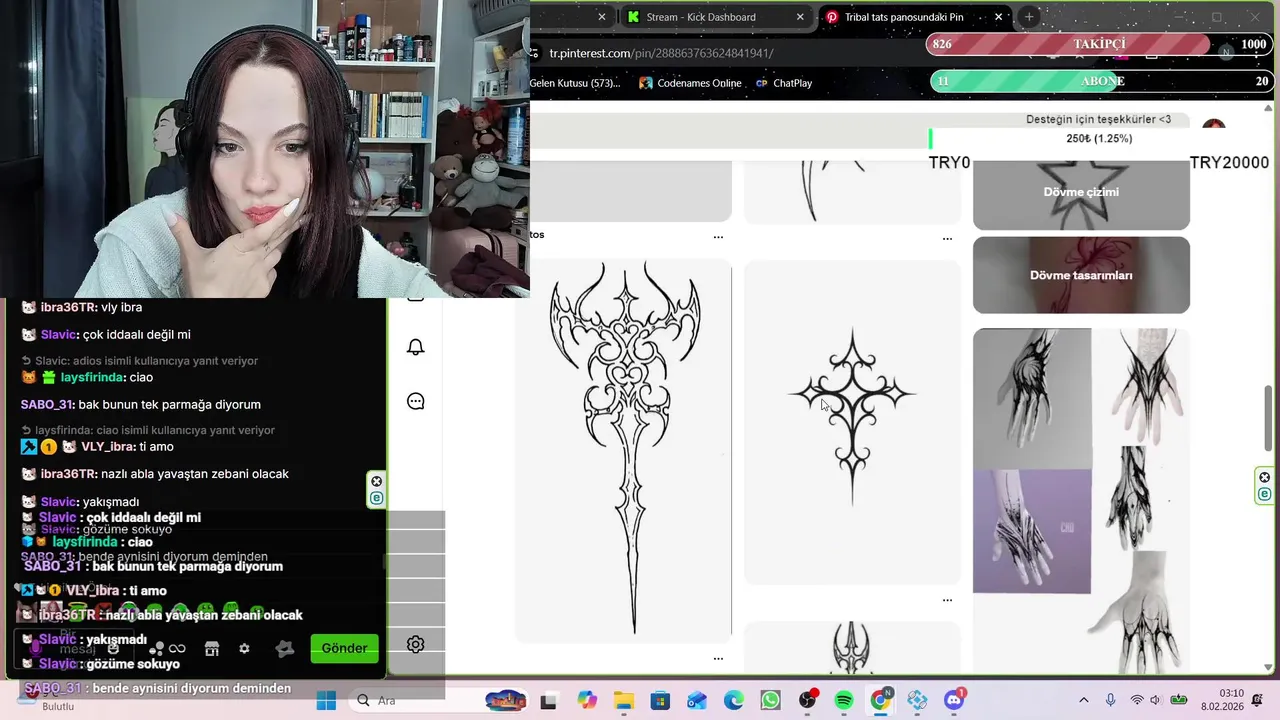Open Windows Start menu
Screen dimensions: 1280x720
pos(326,701)
